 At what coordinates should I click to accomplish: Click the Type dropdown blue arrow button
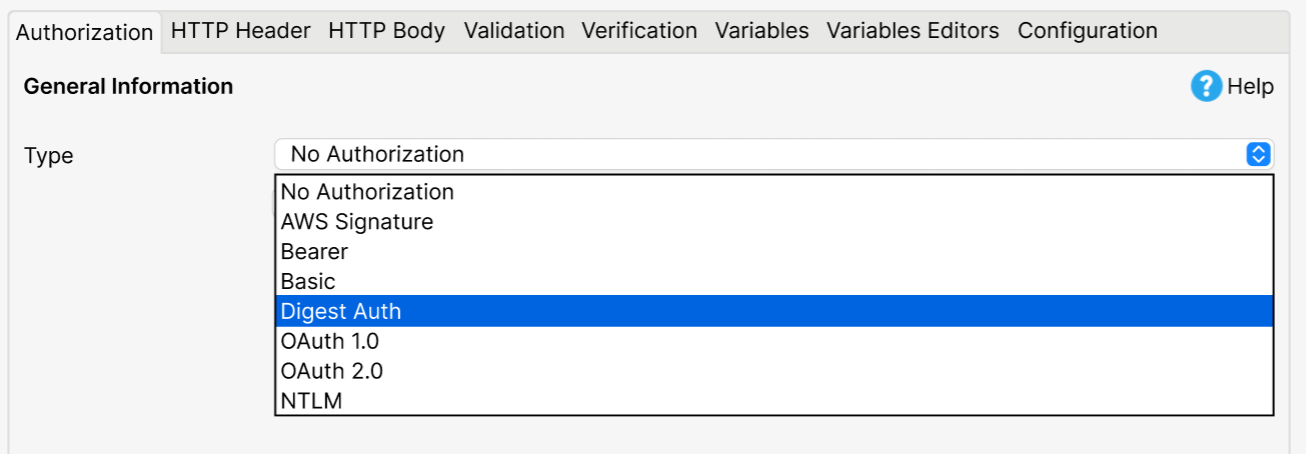coord(1258,154)
